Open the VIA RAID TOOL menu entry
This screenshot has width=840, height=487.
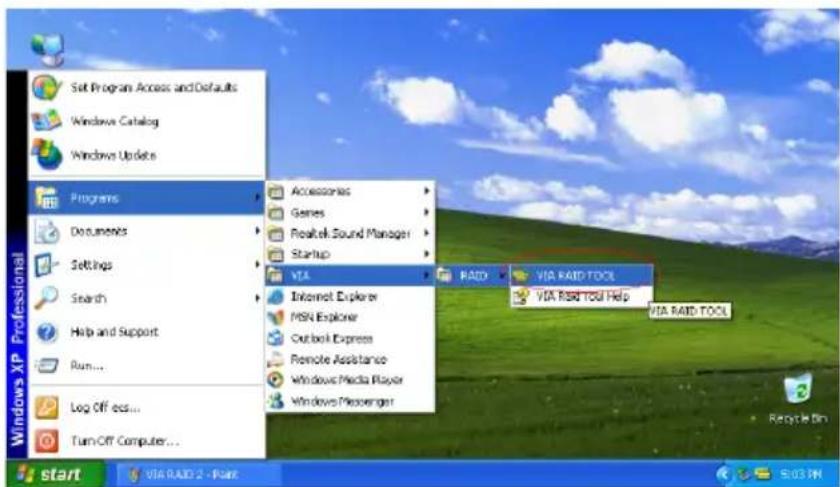pos(582,275)
